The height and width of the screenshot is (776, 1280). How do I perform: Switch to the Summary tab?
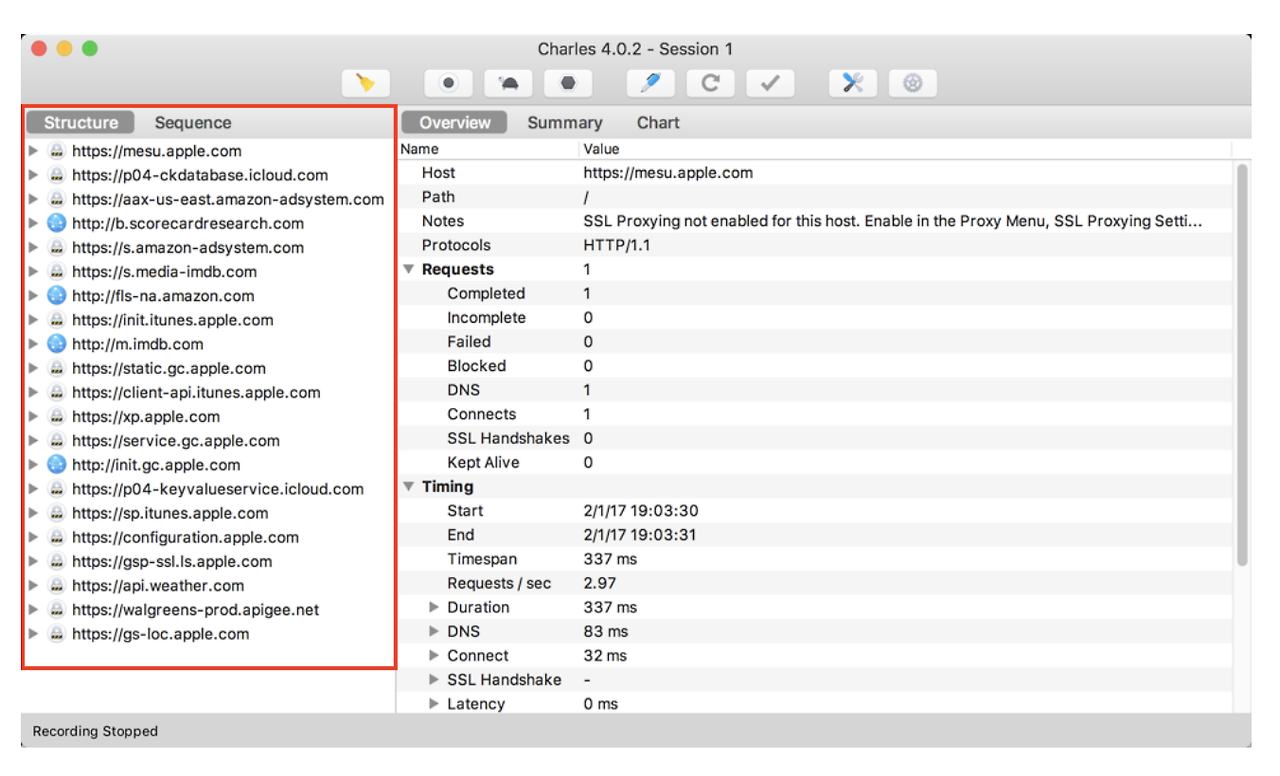[x=565, y=122]
